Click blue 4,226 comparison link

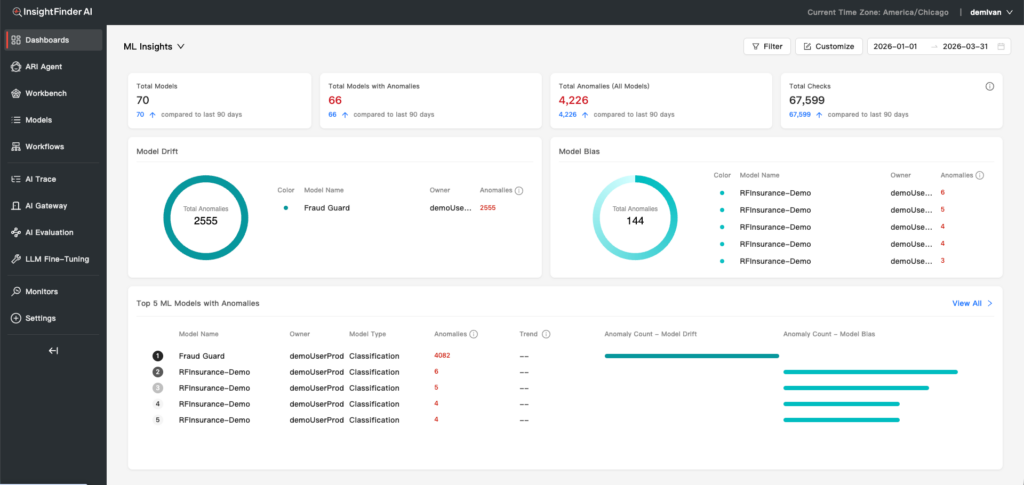(x=568, y=115)
